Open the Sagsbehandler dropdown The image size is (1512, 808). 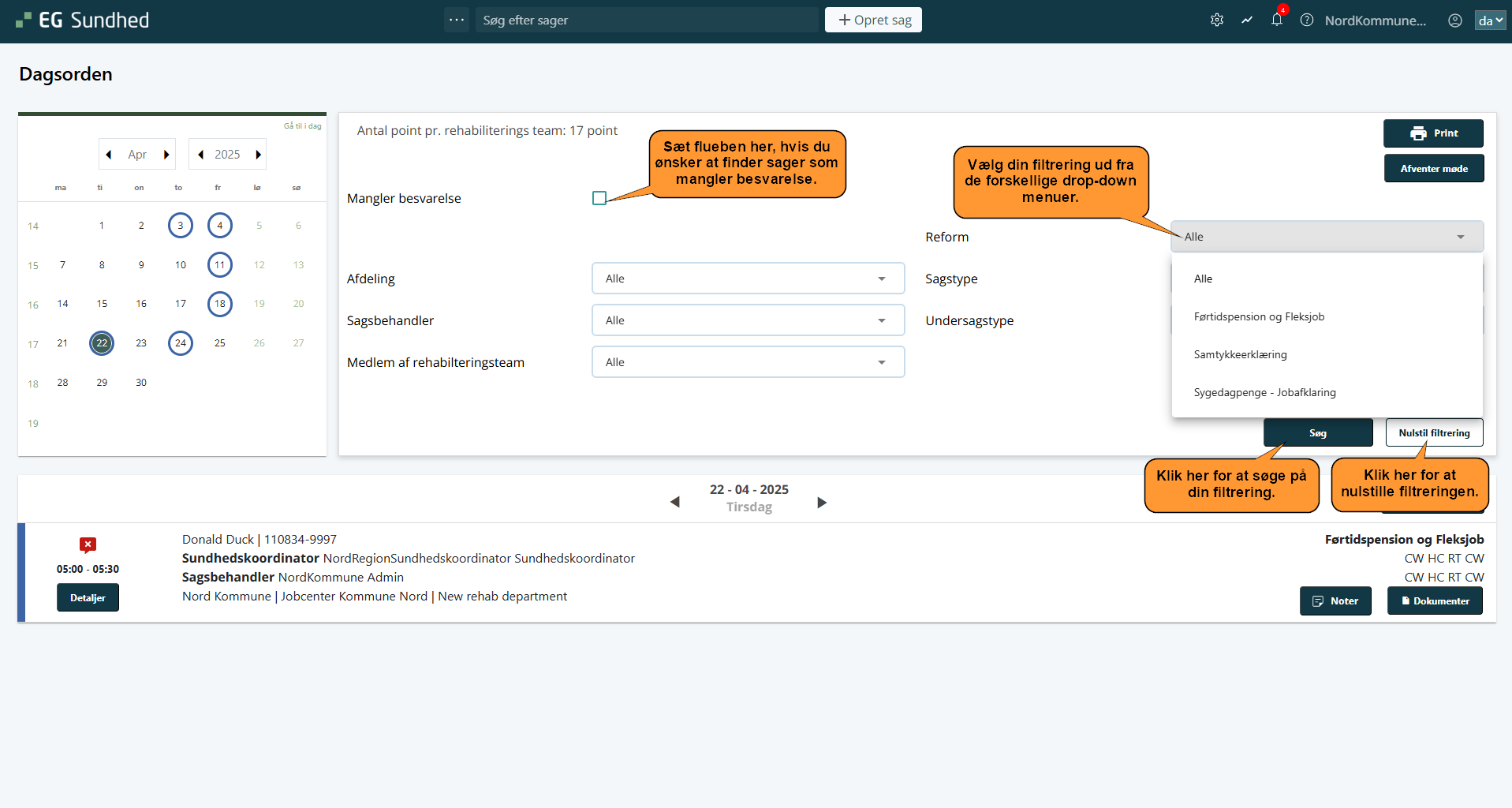point(748,320)
